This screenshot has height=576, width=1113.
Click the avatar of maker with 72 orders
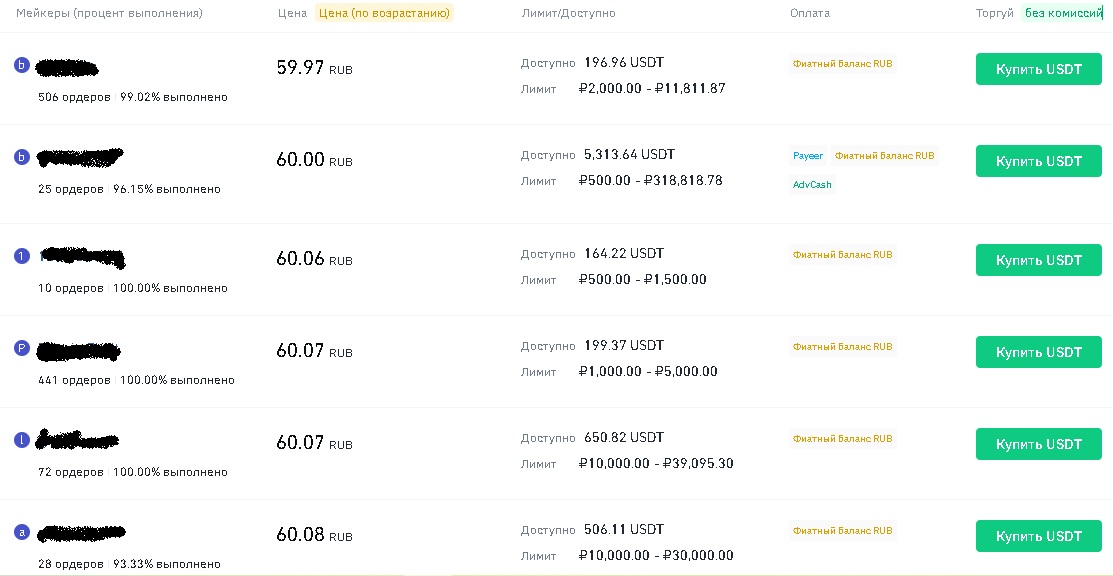(22, 440)
